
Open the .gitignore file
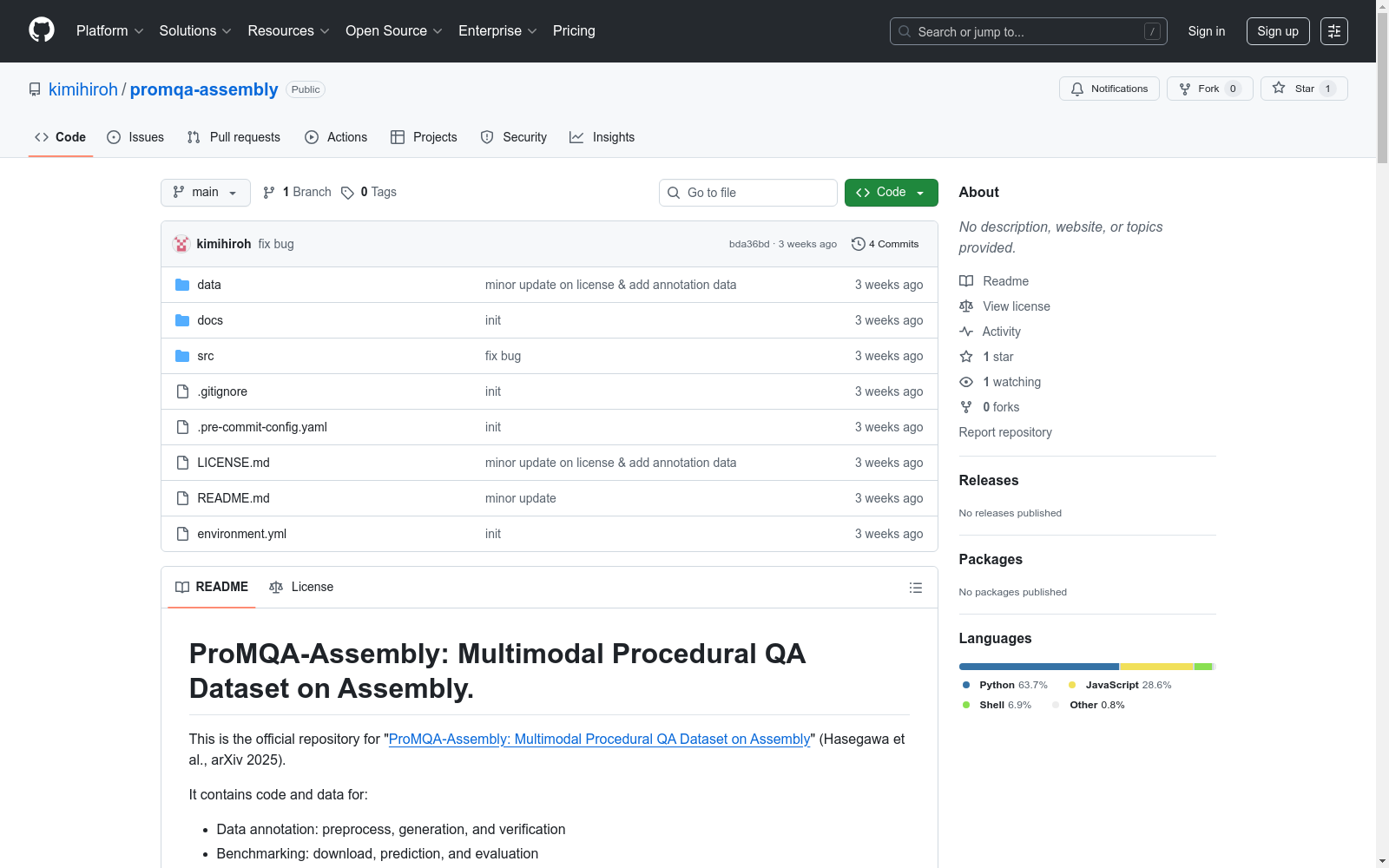coord(222,391)
